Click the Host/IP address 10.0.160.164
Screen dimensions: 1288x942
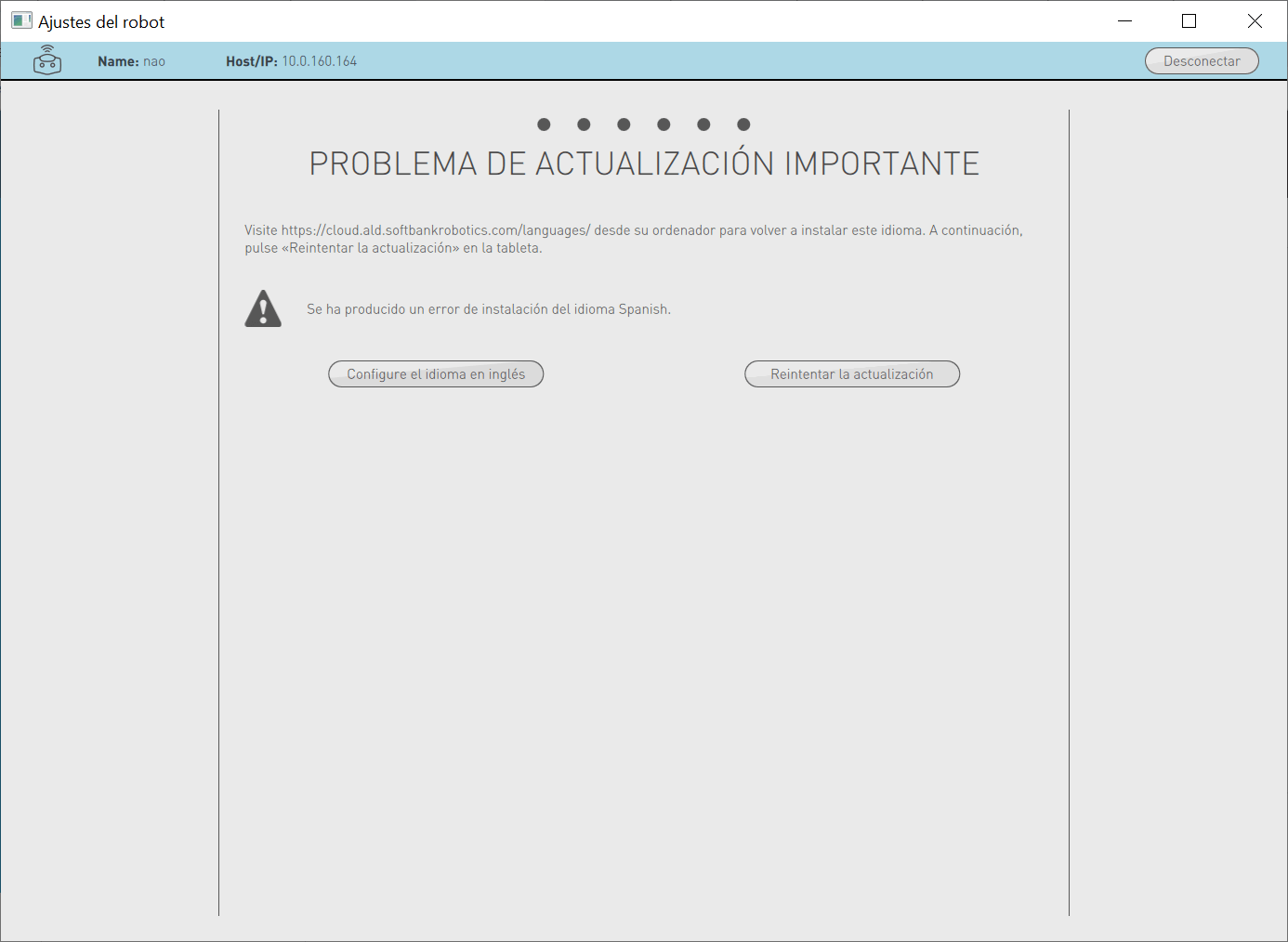point(319,61)
